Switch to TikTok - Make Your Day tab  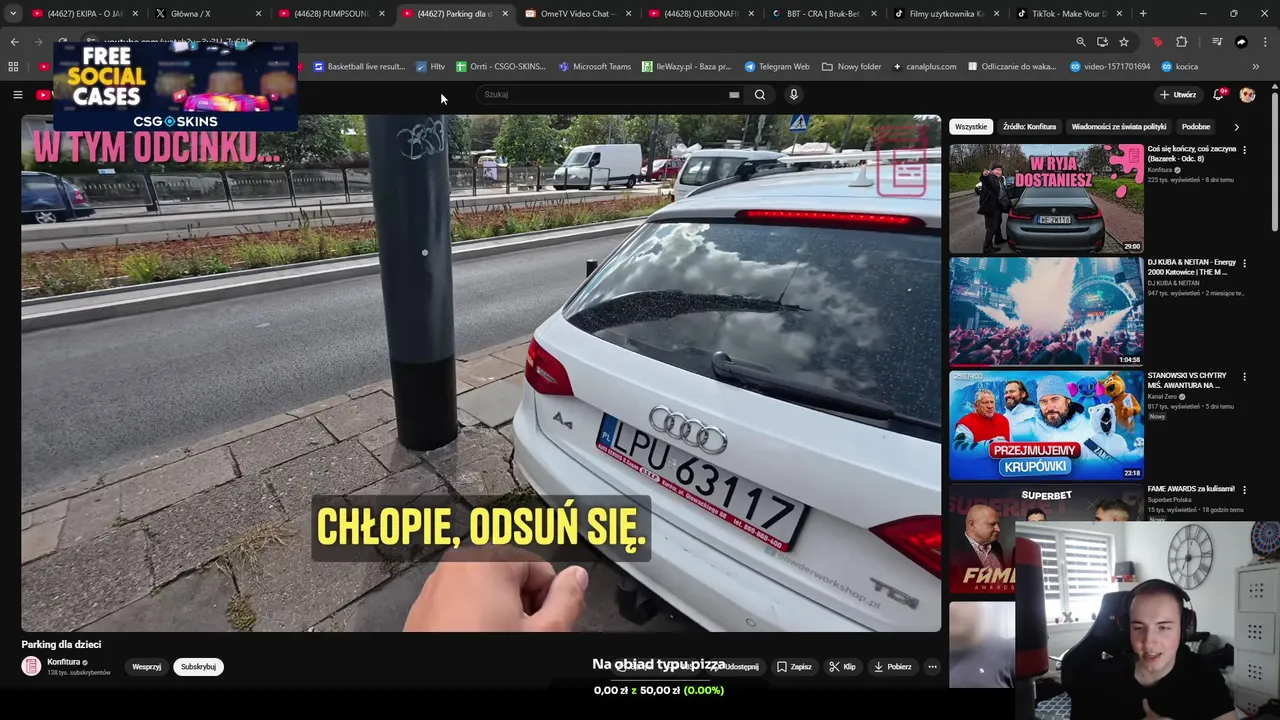pos(1068,14)
